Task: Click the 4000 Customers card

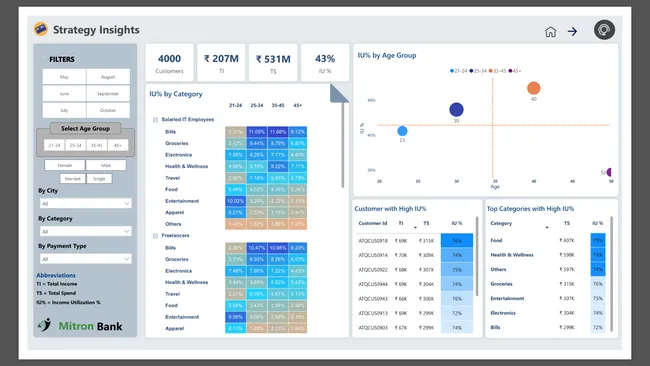Action: point(169,63)
